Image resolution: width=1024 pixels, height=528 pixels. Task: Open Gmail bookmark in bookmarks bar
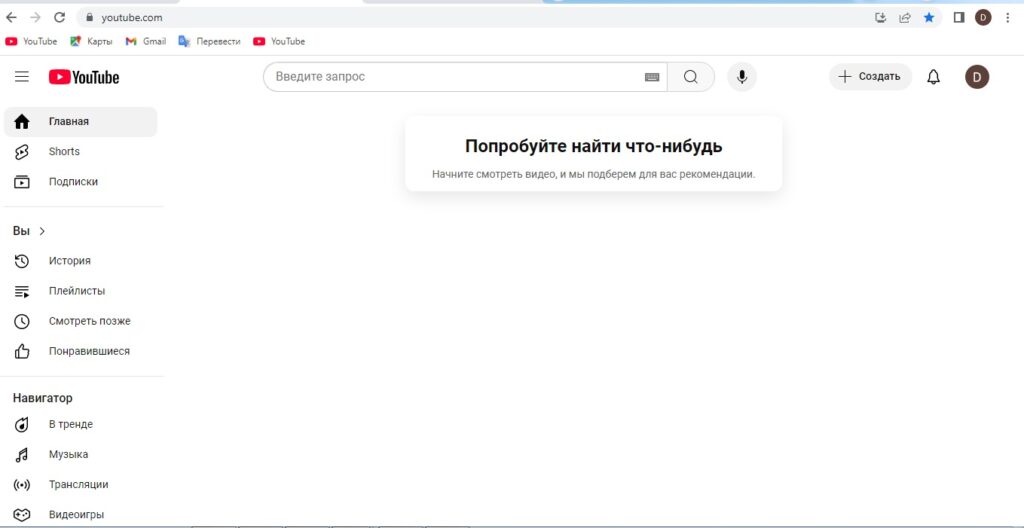point(146,41)
